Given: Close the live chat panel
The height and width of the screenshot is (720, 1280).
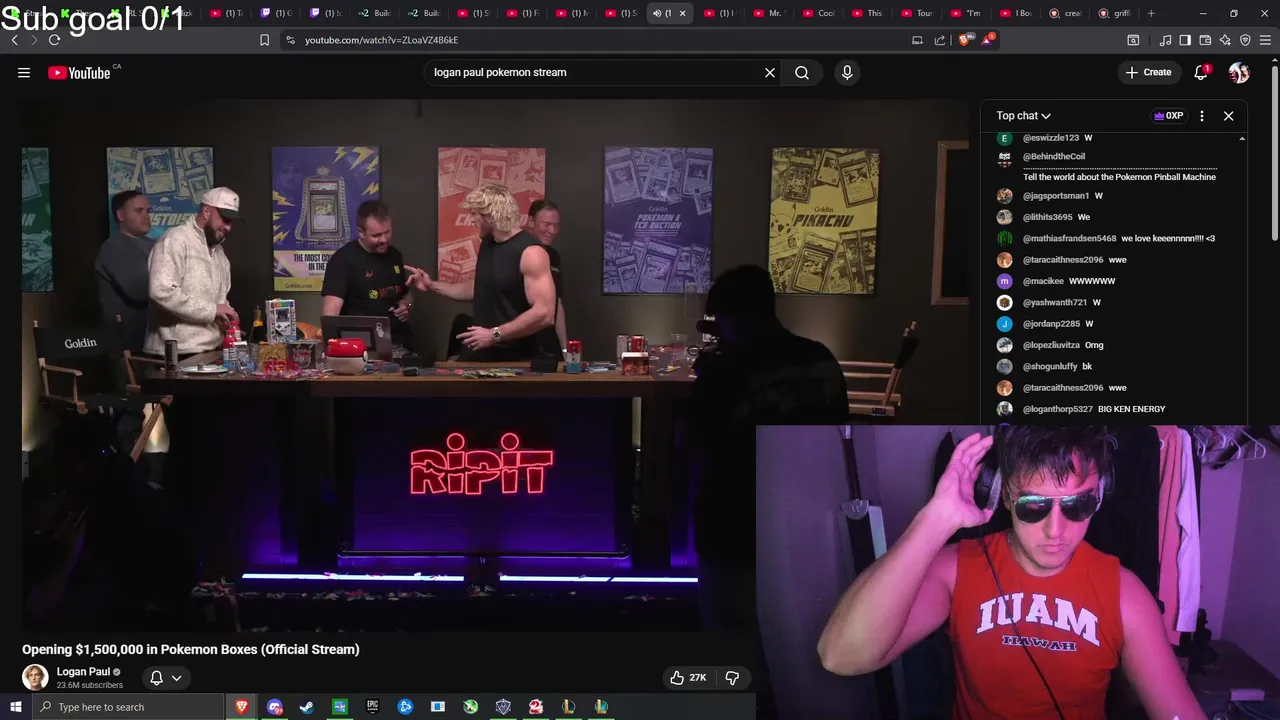Looking at the screenshot, I should 1229,116.
